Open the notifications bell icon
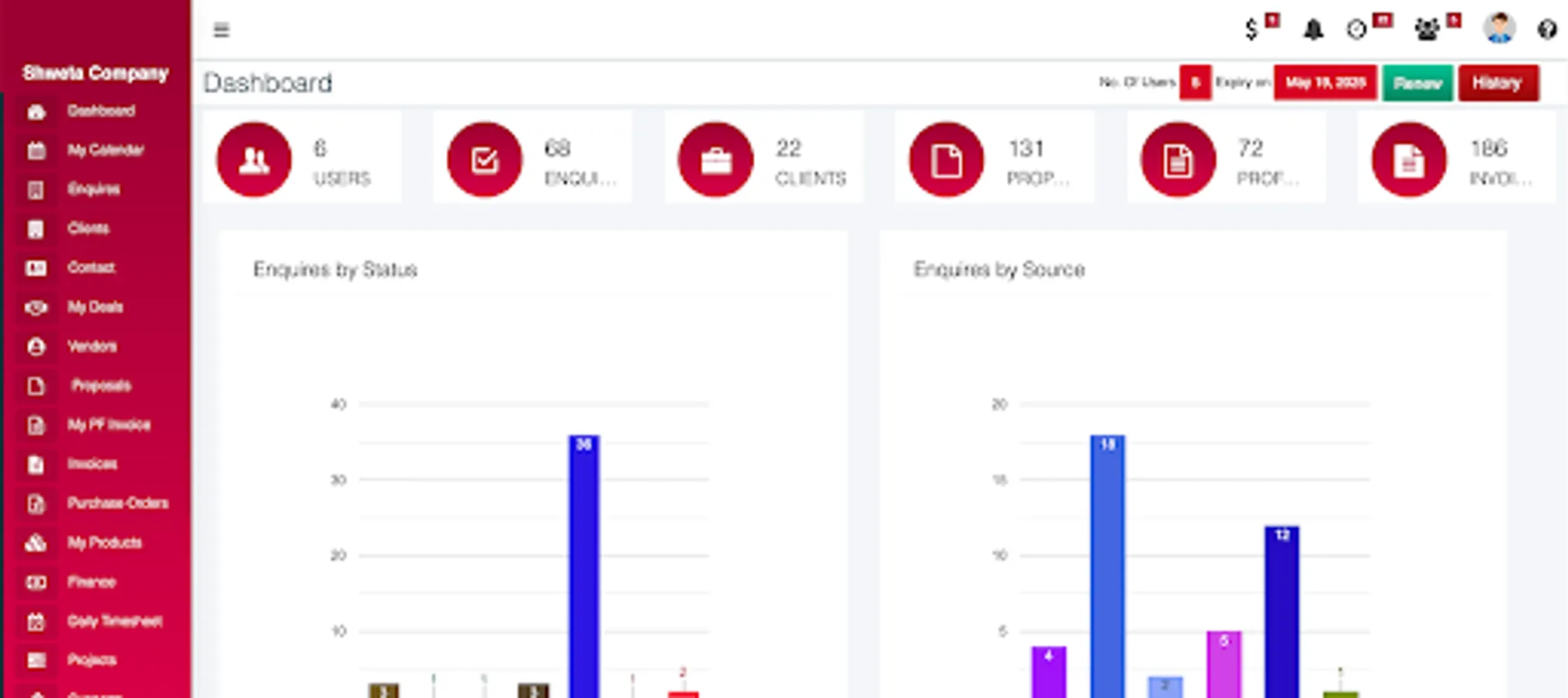1568x698 pixels. 1313,29
